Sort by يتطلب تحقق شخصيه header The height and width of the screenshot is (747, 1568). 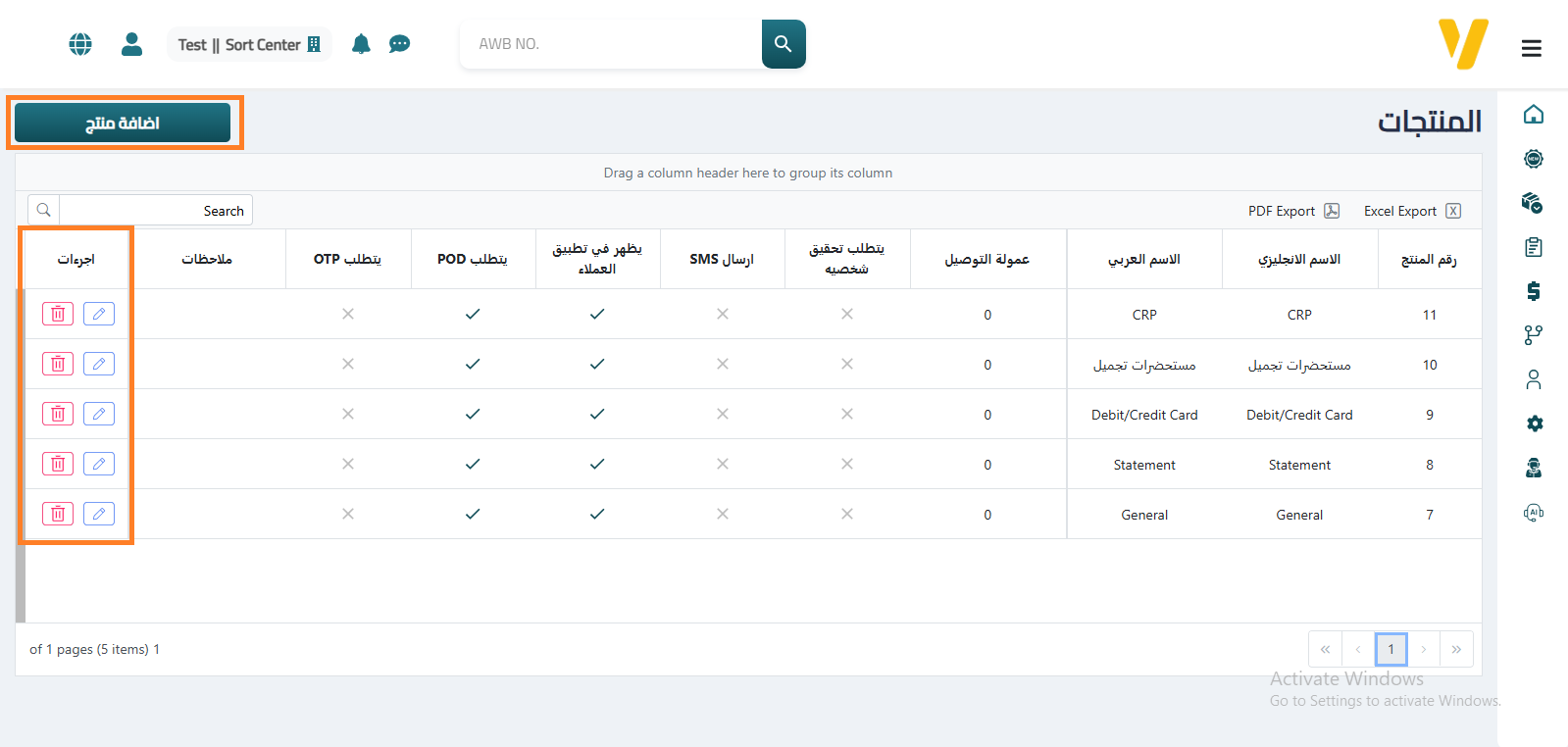[847, 259]
